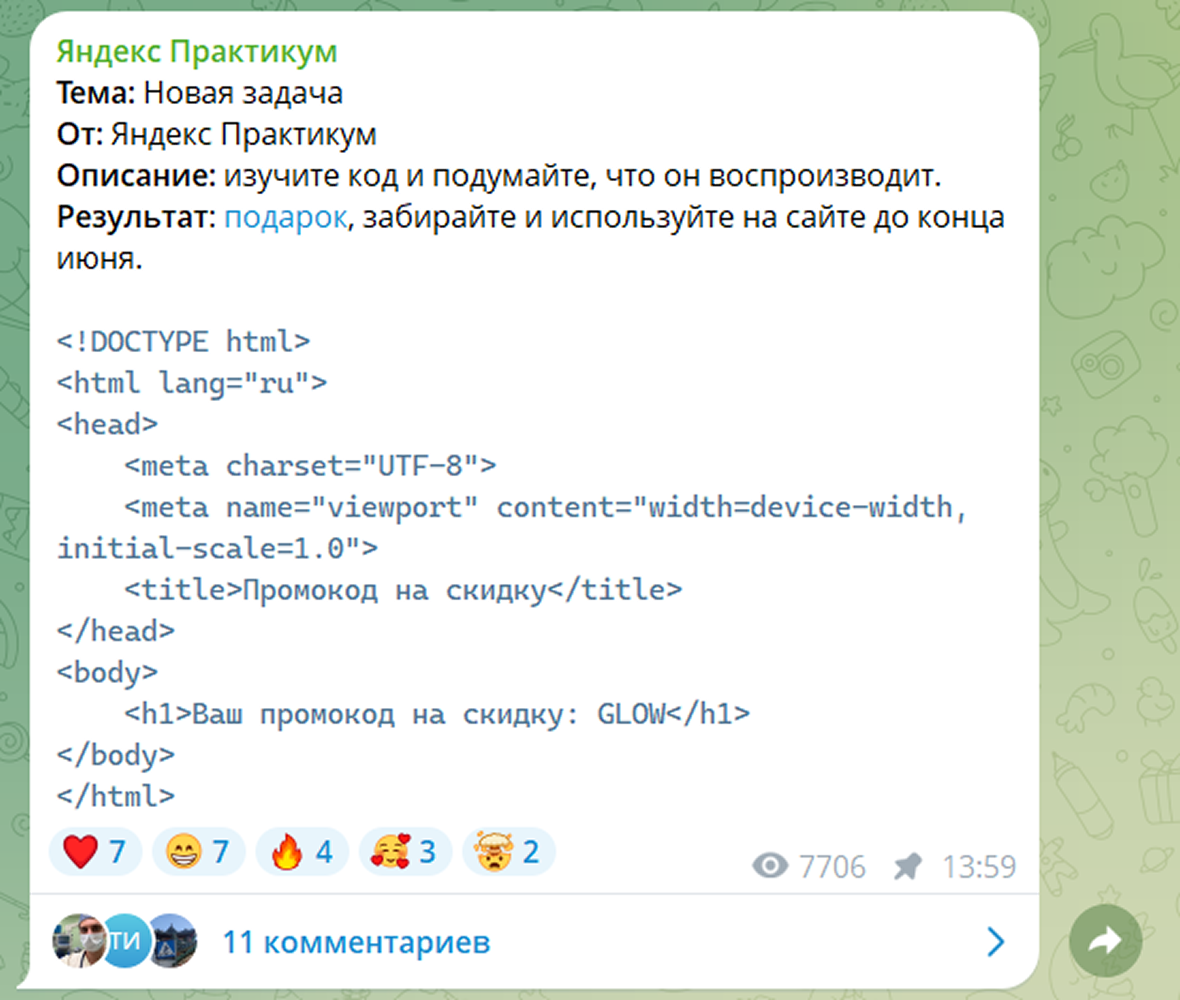The height and width of the screenshot is (1000, 1180).
Task: Click the third commenter avatar
Action: click(x=172, y=941)
